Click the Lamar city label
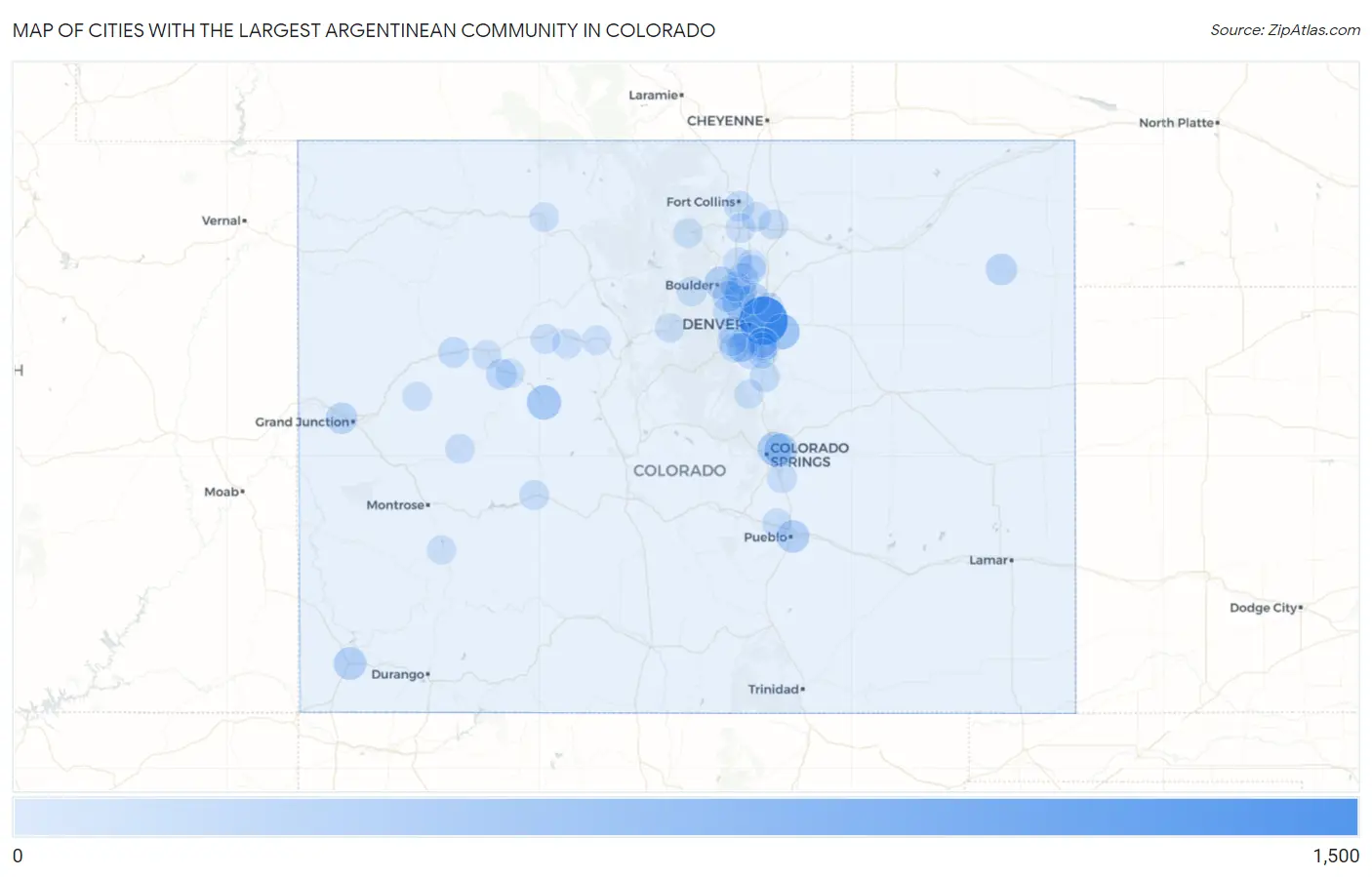This screenshot has width=1372, height=877. pyautogui.click(x=990, y=560)
